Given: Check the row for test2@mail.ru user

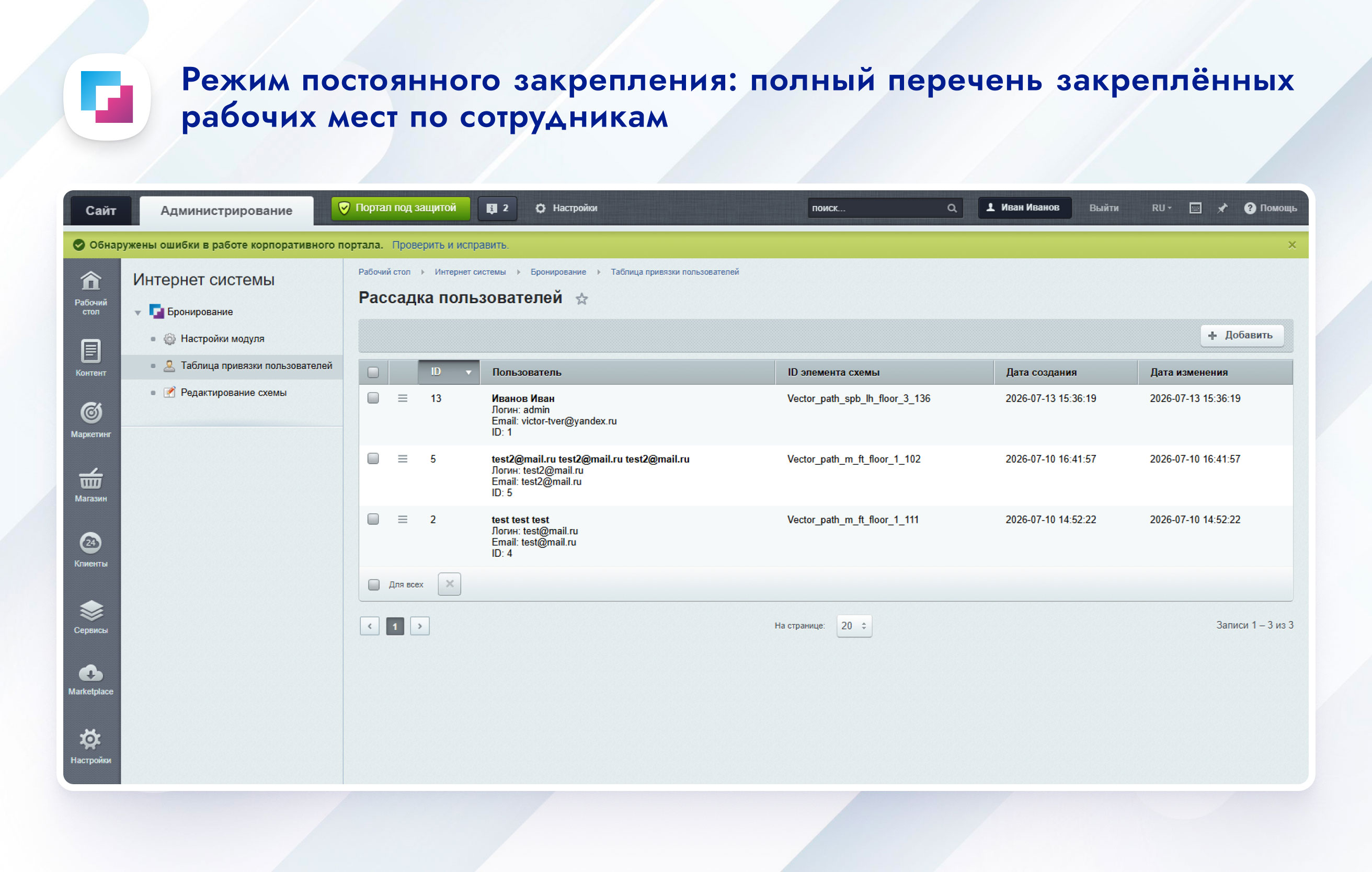Looking at the screenshot, I should (373, 458).
